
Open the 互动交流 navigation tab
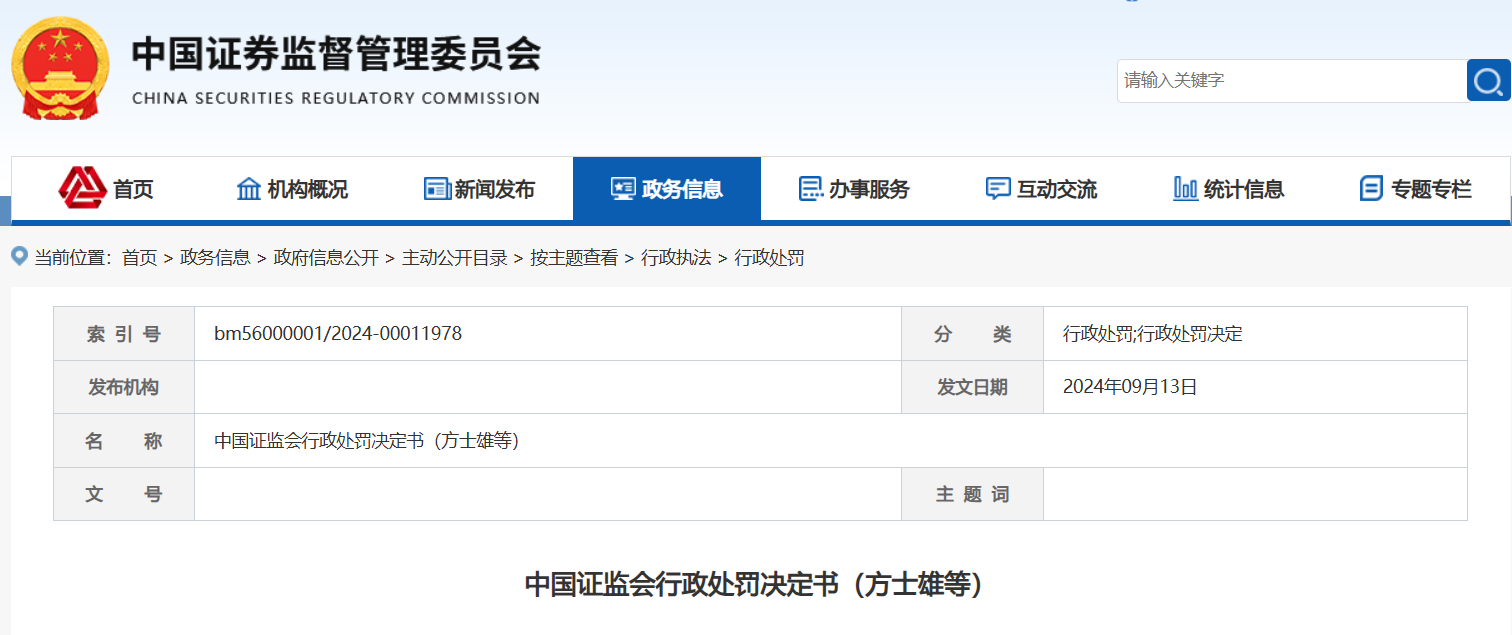pyautogui.click(x=1041, y=188)
